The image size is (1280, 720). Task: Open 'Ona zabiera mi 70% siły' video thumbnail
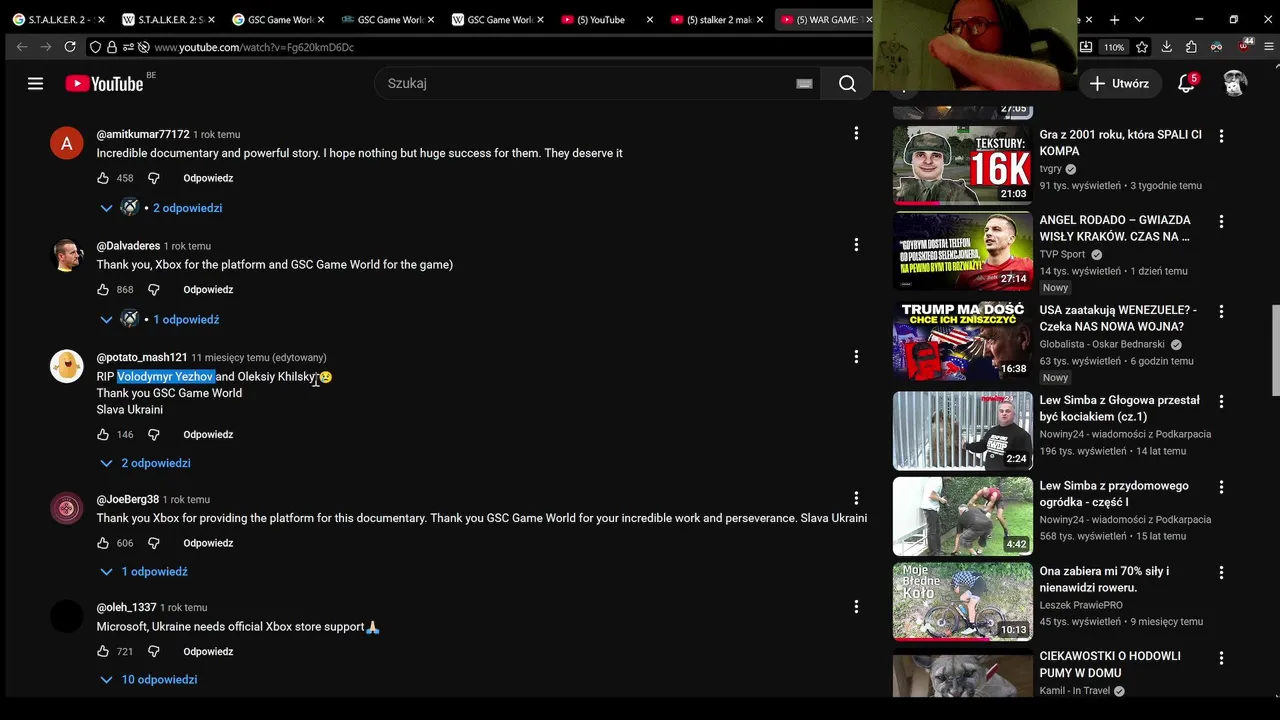[x=962, y=601]
